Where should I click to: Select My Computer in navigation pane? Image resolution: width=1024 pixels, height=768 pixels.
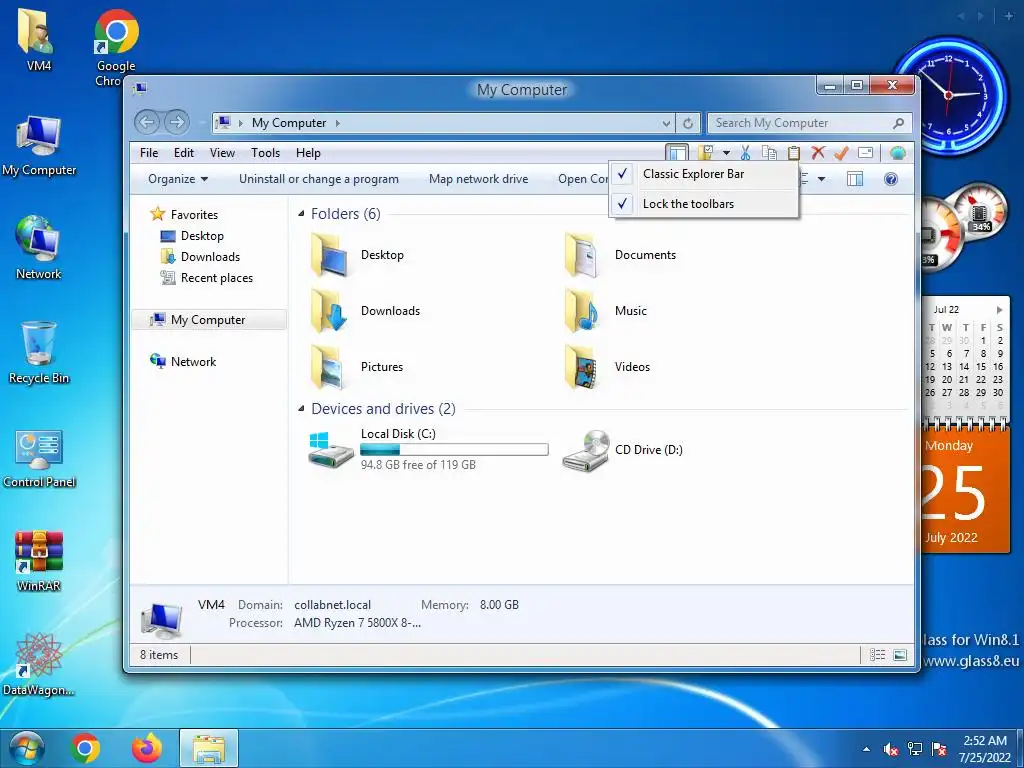point(208,319)
